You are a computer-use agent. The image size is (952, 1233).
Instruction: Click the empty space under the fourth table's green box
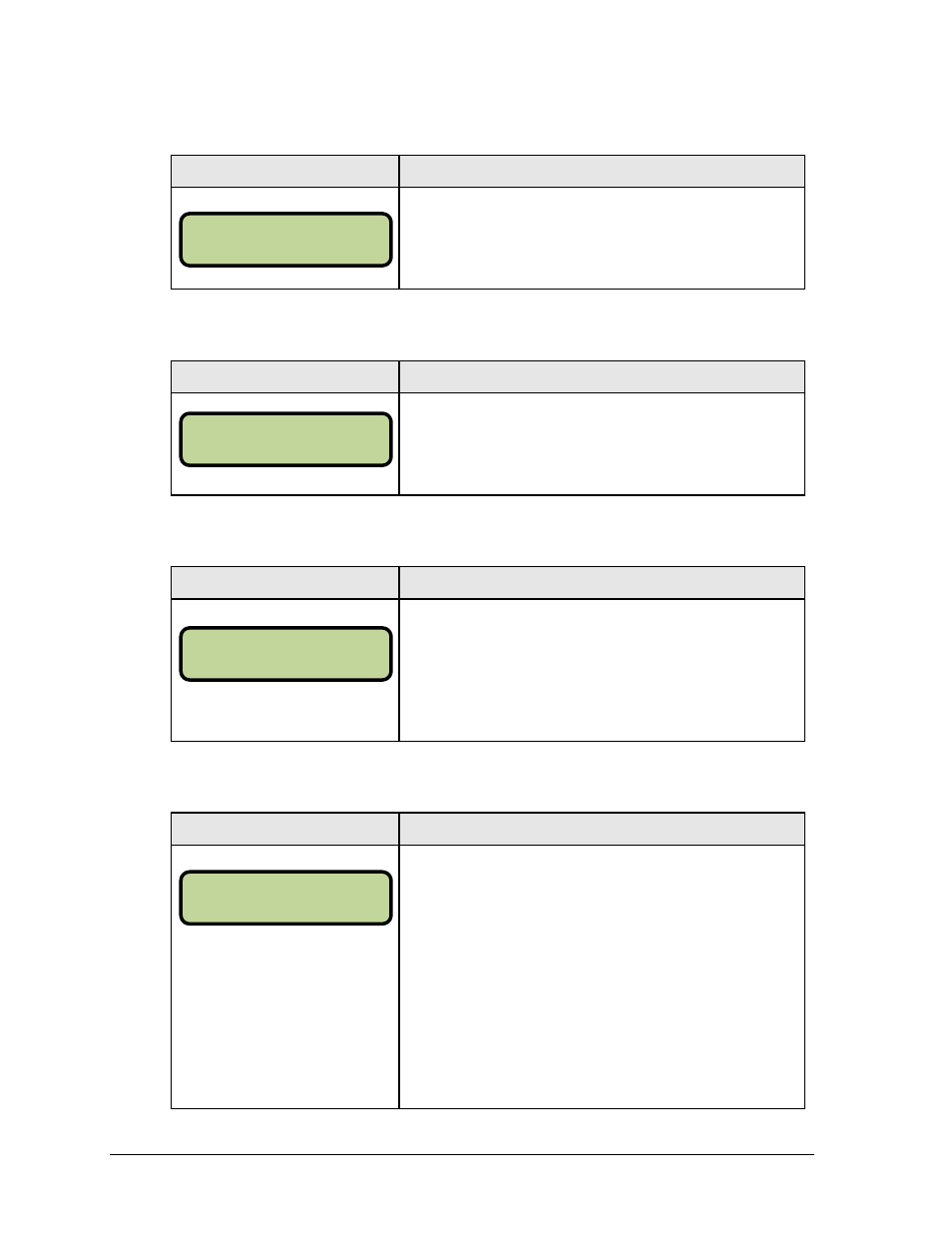[x=285, y=1016]
